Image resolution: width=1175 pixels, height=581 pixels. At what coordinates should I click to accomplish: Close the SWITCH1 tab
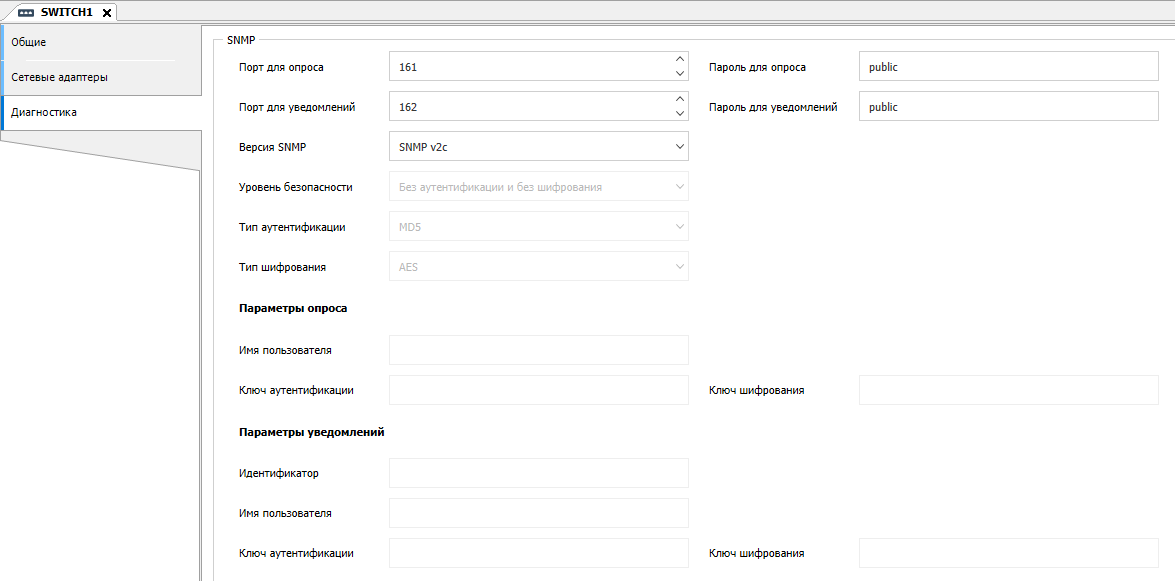(x=107, y=13)
